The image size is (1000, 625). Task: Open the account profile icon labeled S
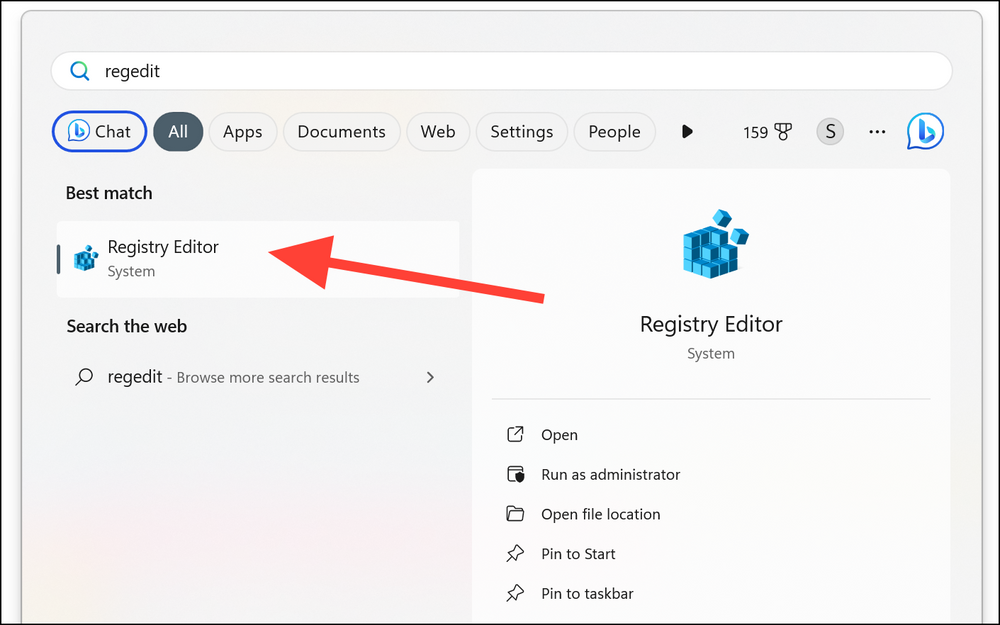(830, 131)
